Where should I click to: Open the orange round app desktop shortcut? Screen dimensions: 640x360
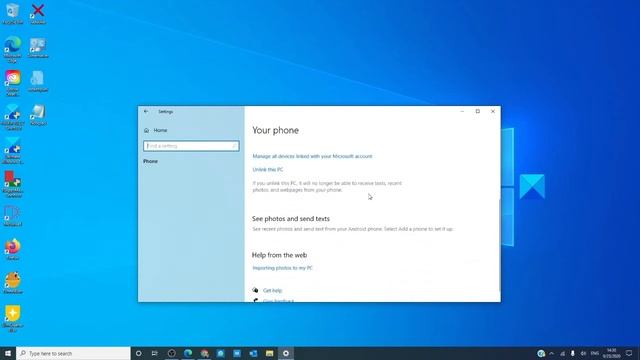click(x=12, y=283)
